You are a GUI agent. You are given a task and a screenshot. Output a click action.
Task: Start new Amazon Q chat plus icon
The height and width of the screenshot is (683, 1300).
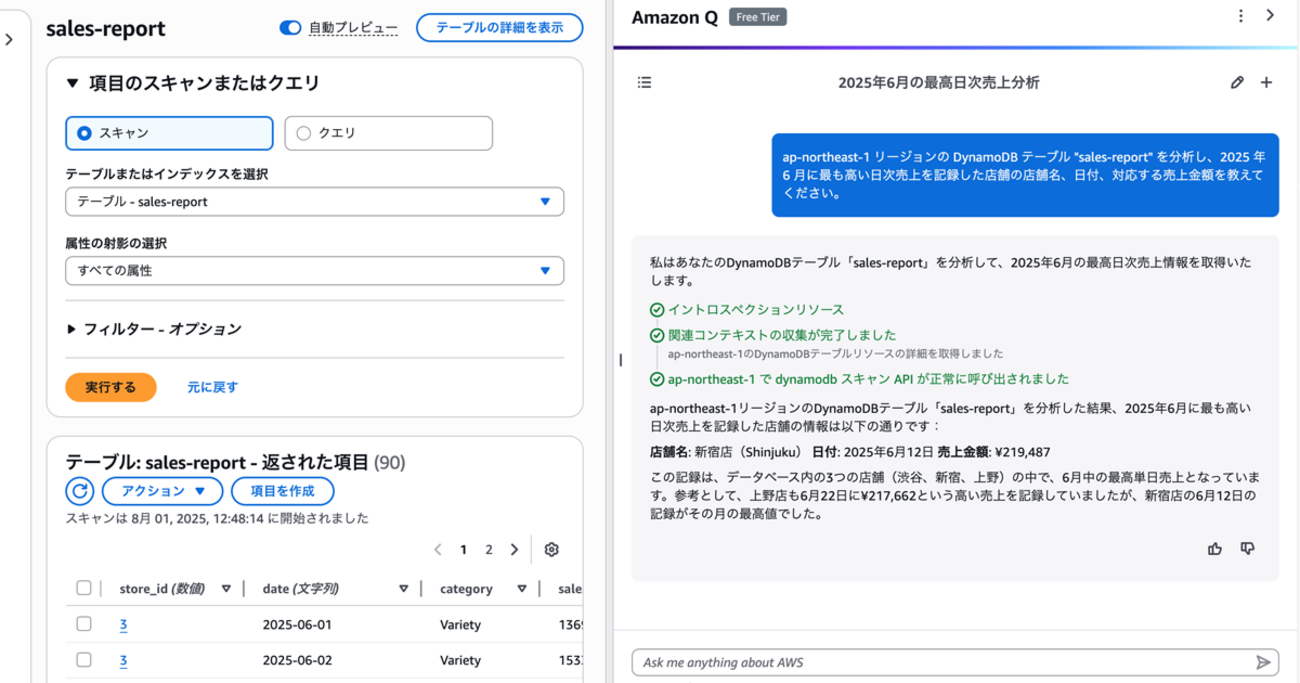pyautogui.click(x=1266, y=83)
